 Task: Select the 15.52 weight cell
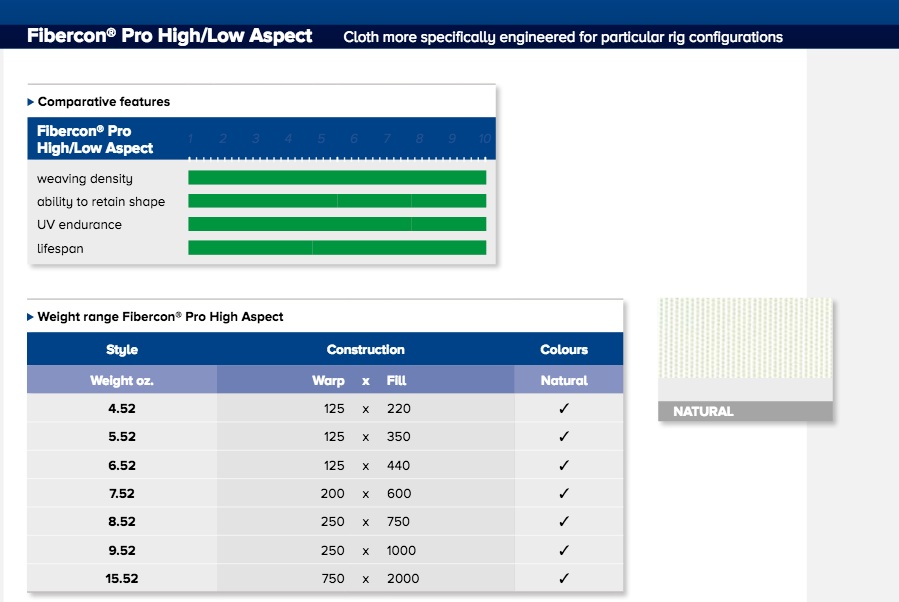122,578
